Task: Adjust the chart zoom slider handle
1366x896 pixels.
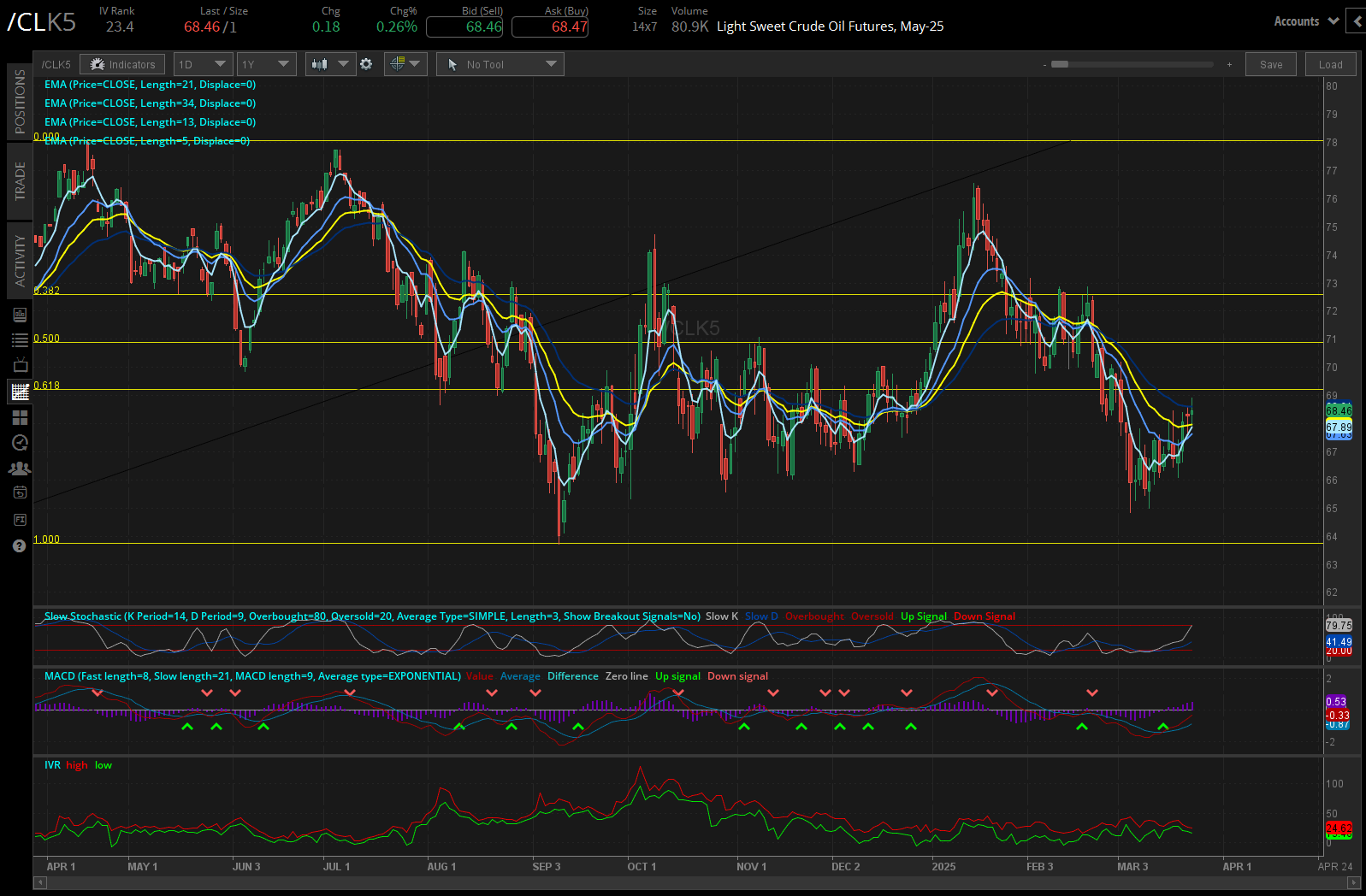Action: pyautogui.click(x=1060, y=64)
